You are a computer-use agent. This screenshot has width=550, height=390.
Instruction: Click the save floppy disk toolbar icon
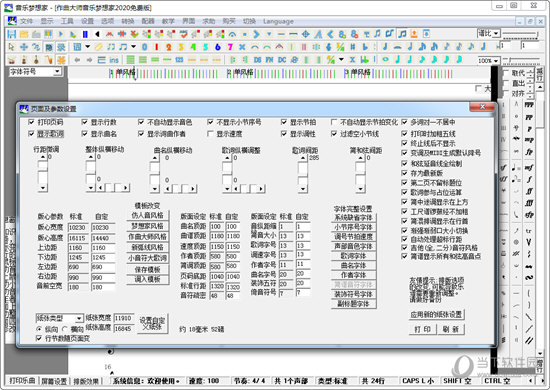tap(12, 34)
